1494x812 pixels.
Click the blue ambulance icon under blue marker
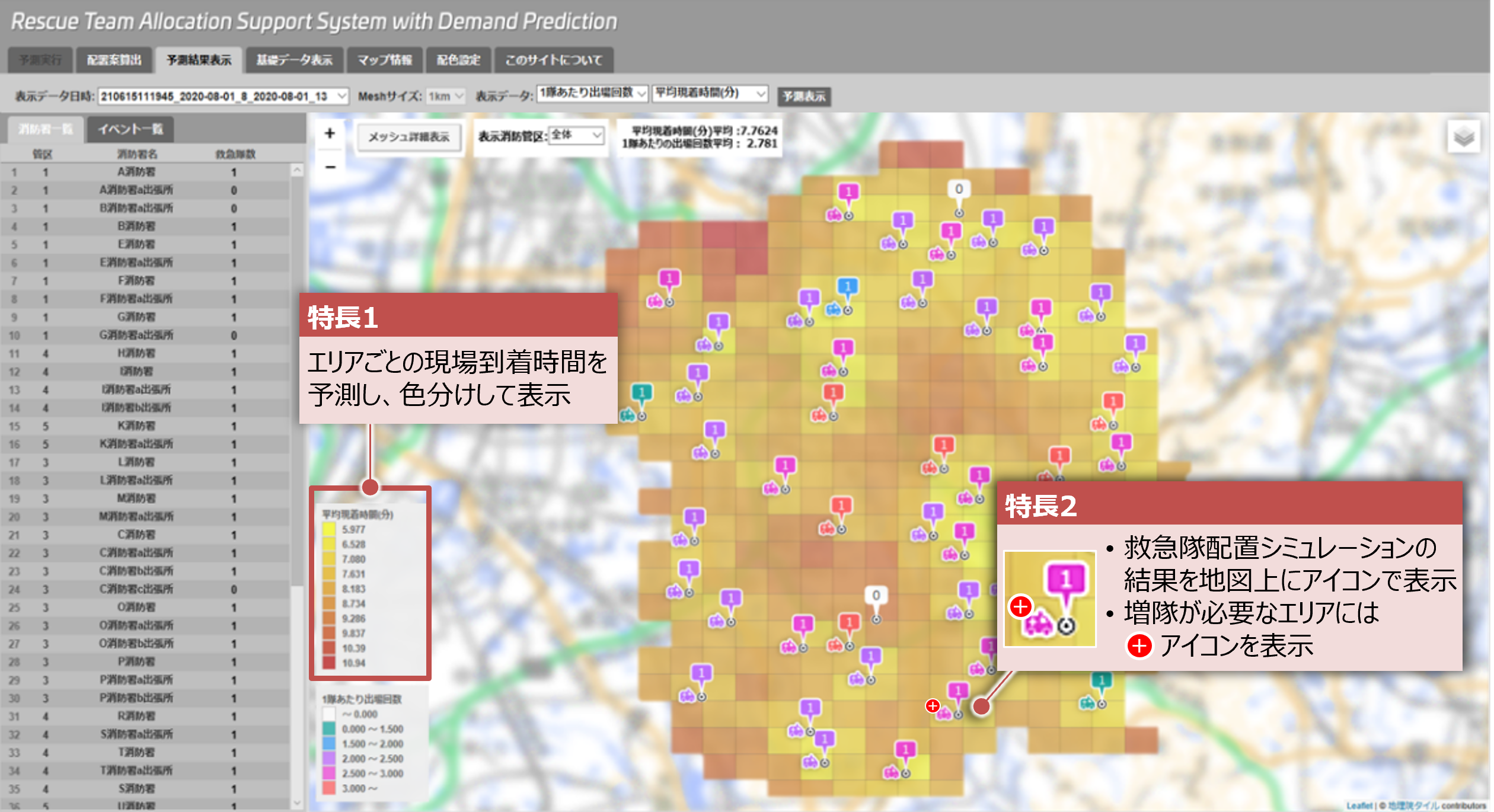coord(834,309)
